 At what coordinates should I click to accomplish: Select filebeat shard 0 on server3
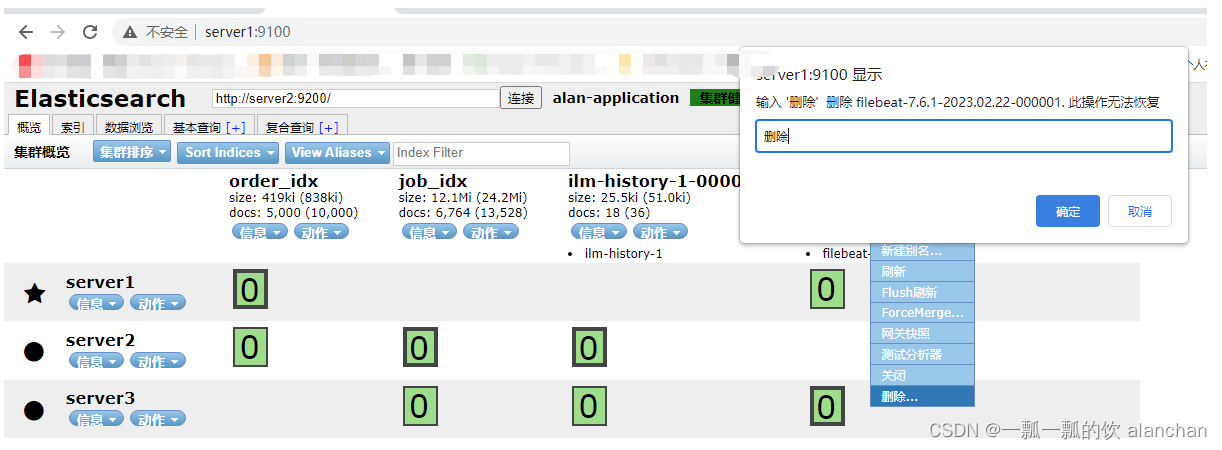tap(826, 406)
